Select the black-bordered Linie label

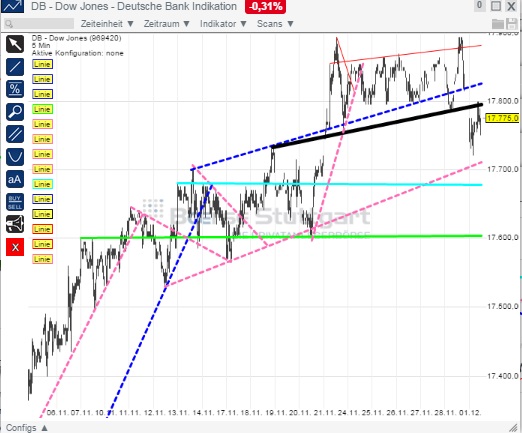(x=42, y=214)
